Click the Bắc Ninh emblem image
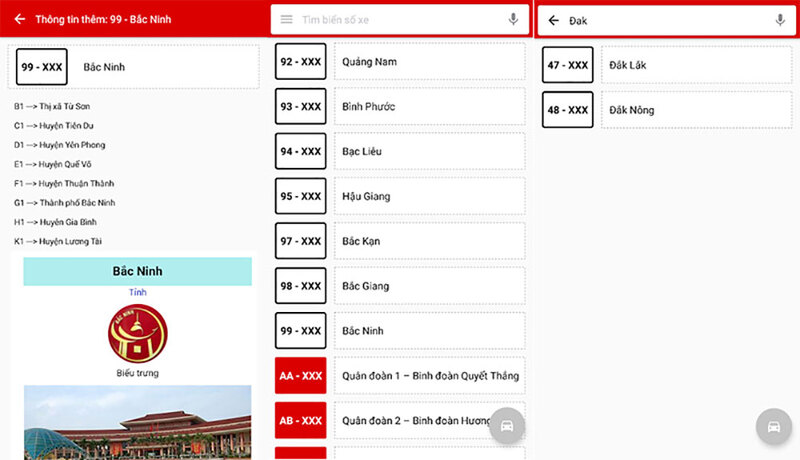 coord(137,334)
